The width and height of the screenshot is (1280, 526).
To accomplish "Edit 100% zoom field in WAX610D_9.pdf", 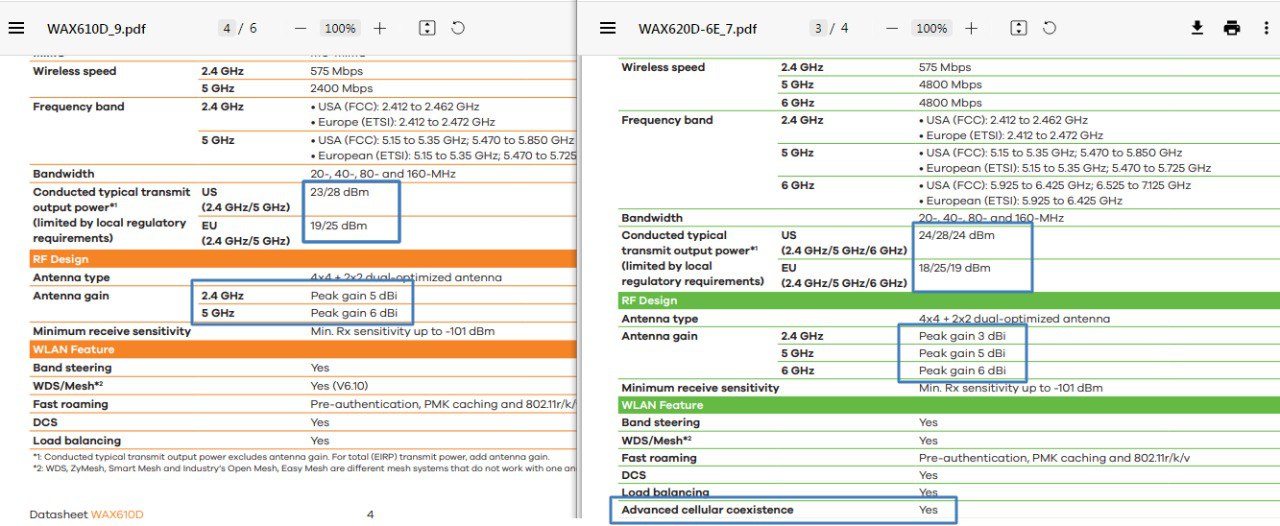I will [340, 28].
